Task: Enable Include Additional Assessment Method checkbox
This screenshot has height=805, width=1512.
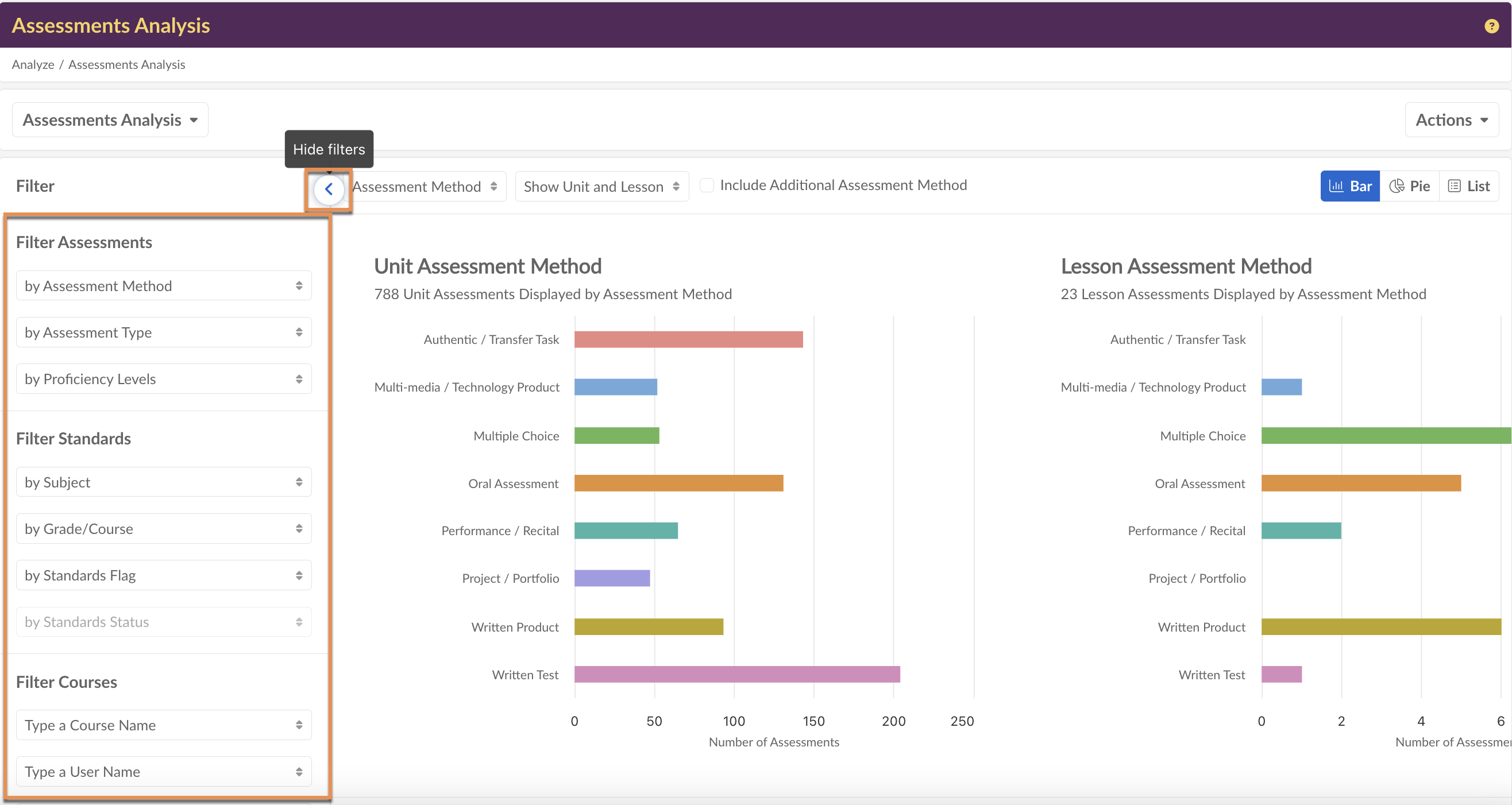Action: pos(707,185)
